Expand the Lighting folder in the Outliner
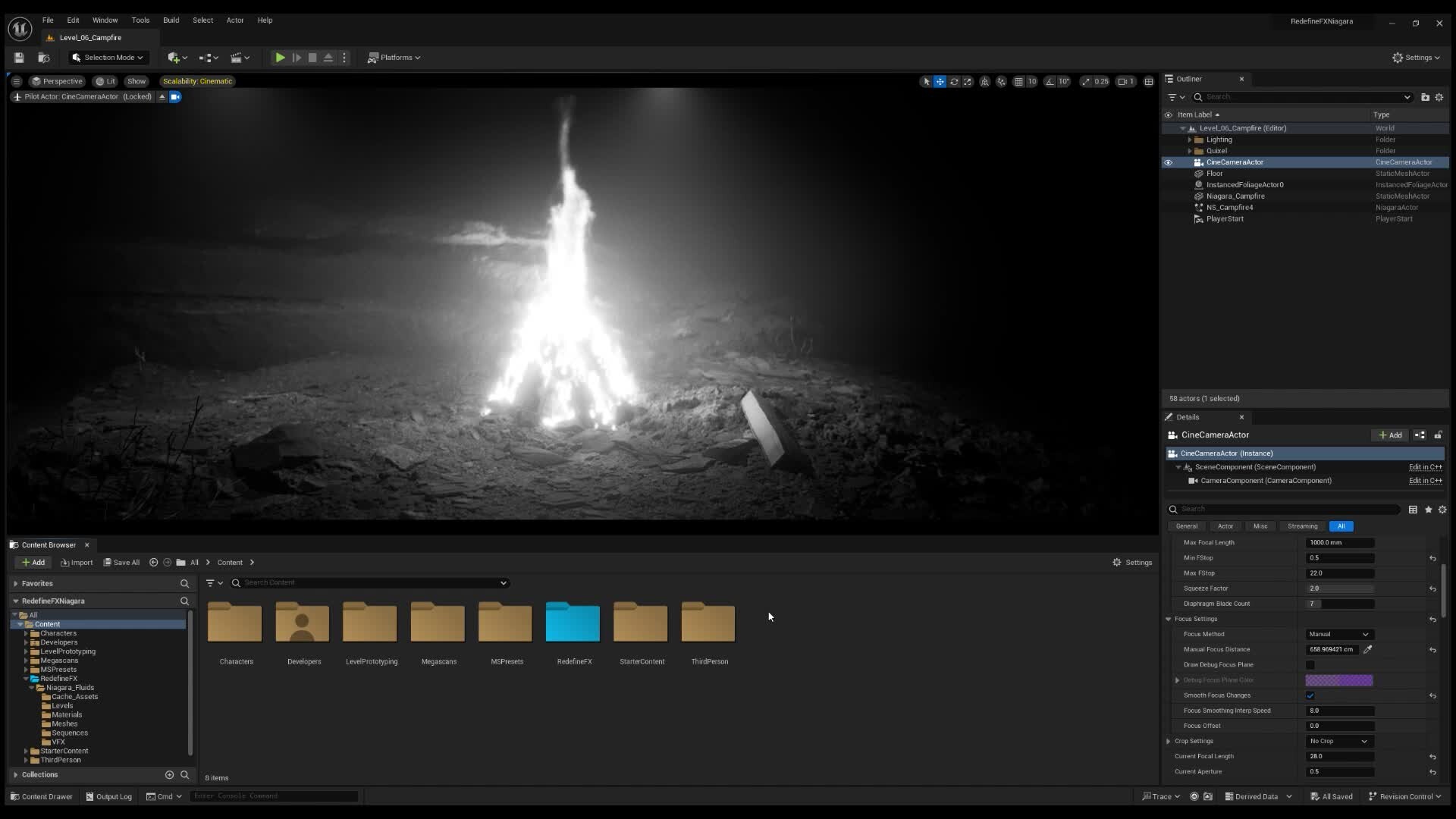Screen dimensions: 1456x819 (x=1191, y=140)
